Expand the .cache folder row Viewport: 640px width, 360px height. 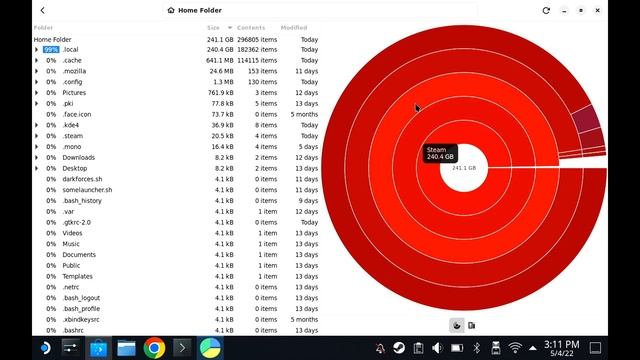(x=36, y=60)
